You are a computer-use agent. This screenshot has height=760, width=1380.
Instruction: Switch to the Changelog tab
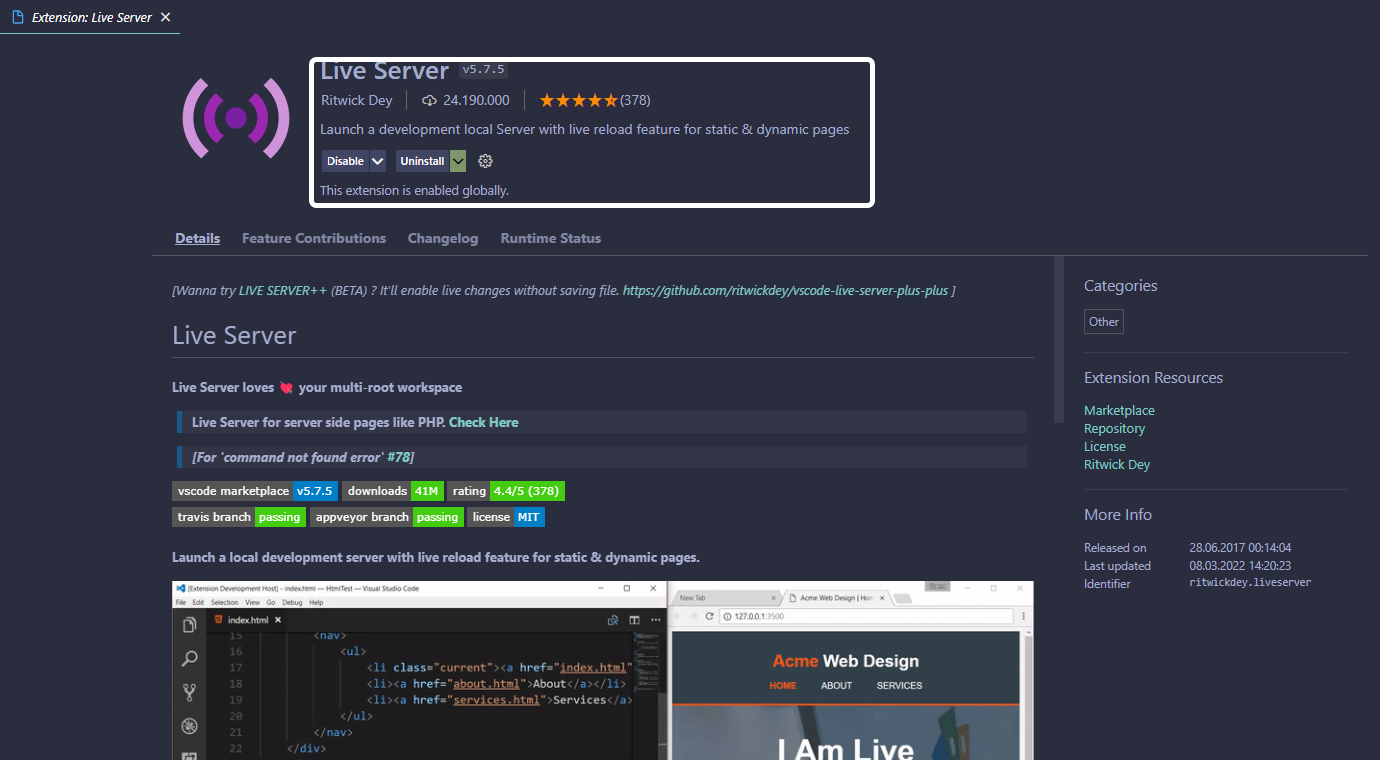(442, 238)
